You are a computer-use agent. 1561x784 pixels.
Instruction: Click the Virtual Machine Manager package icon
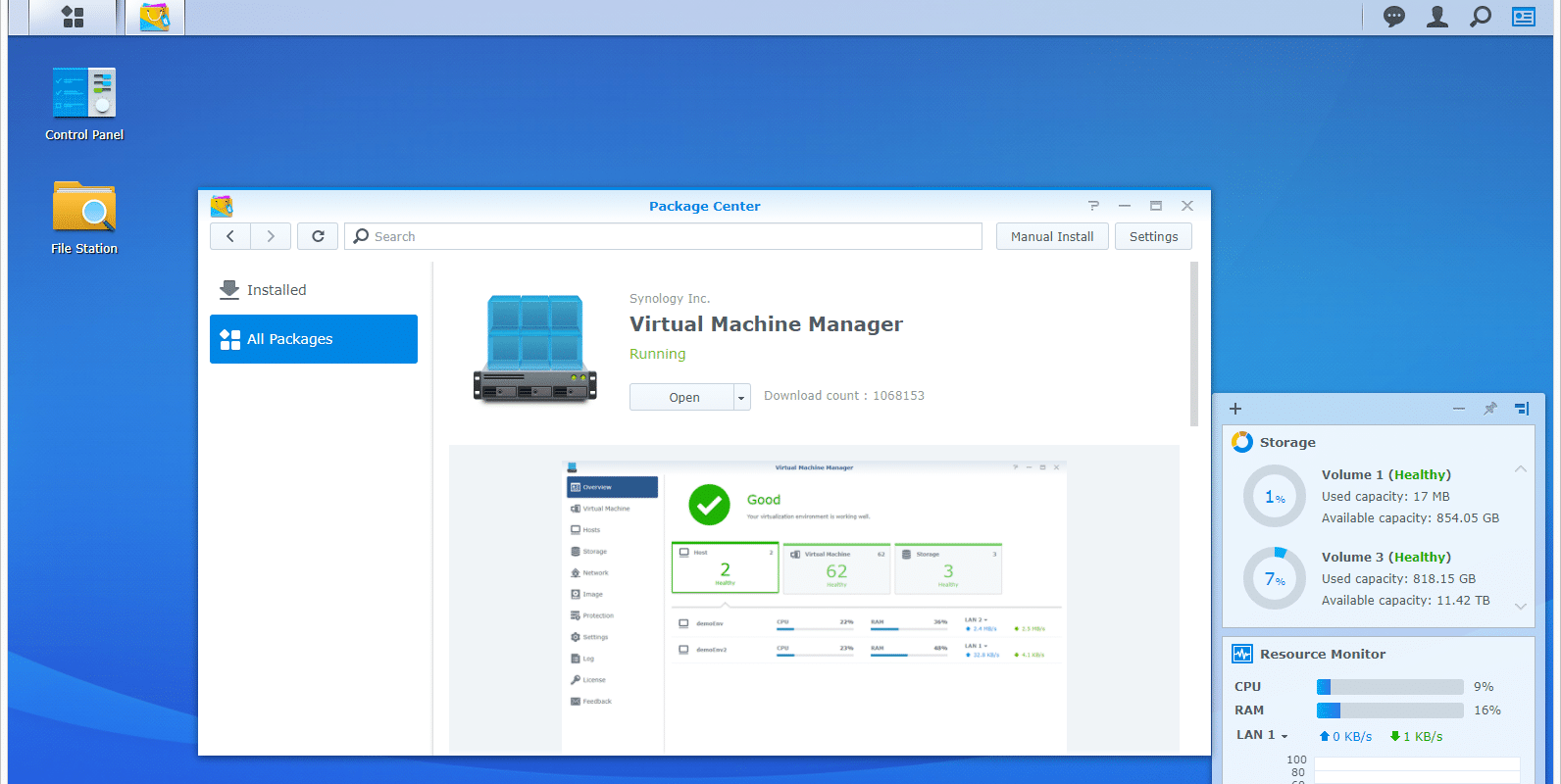(x=535, y=348)
